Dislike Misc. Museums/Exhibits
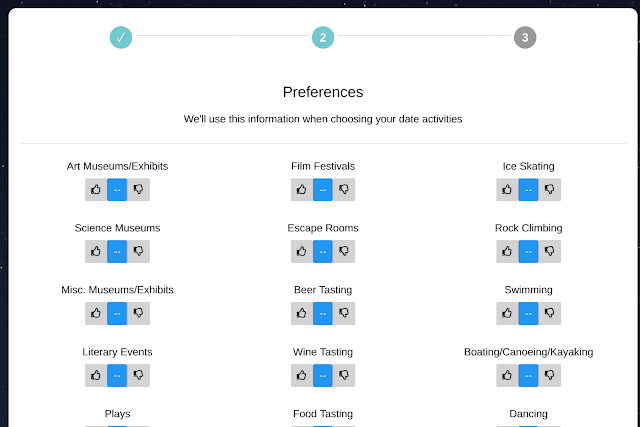Viewport: 640px width, 427px height. [x=139, y=313]
